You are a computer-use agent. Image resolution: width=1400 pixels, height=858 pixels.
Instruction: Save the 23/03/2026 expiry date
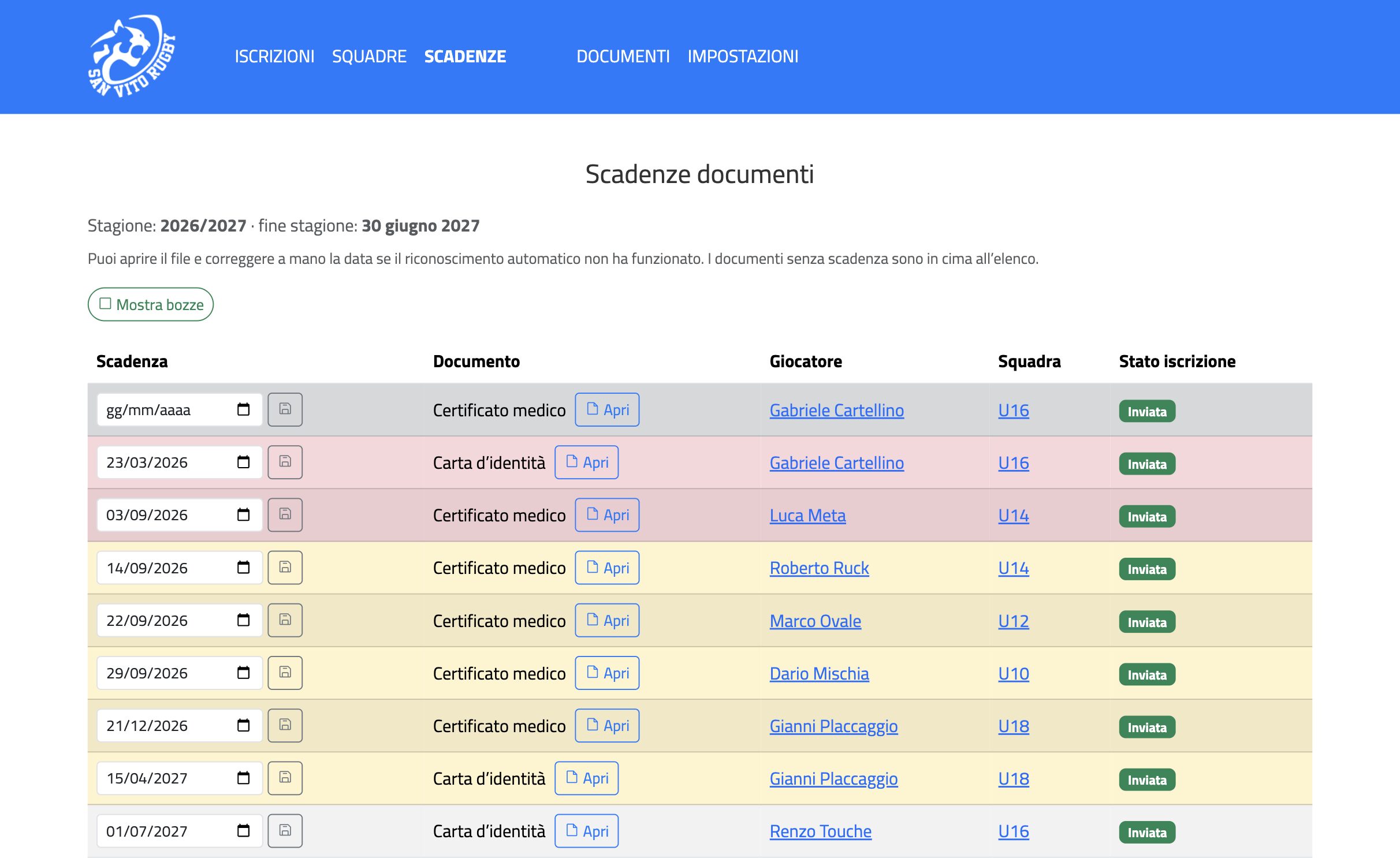(x=285, y=462)
